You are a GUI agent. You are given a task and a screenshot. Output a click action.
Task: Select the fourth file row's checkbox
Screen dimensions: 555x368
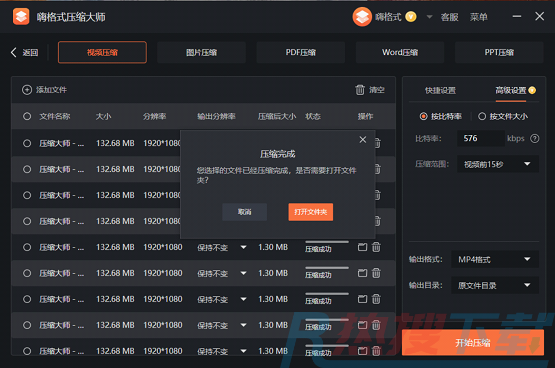tap(27, 221)
